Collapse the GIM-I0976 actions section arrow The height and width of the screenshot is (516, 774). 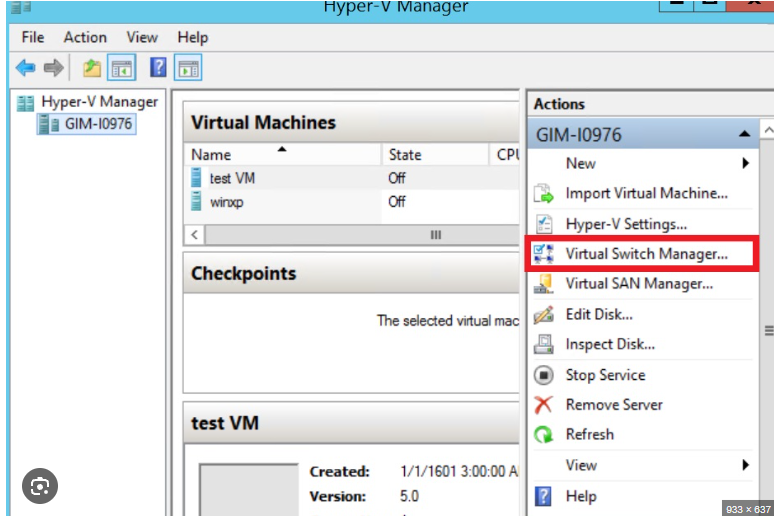[744, 134]
